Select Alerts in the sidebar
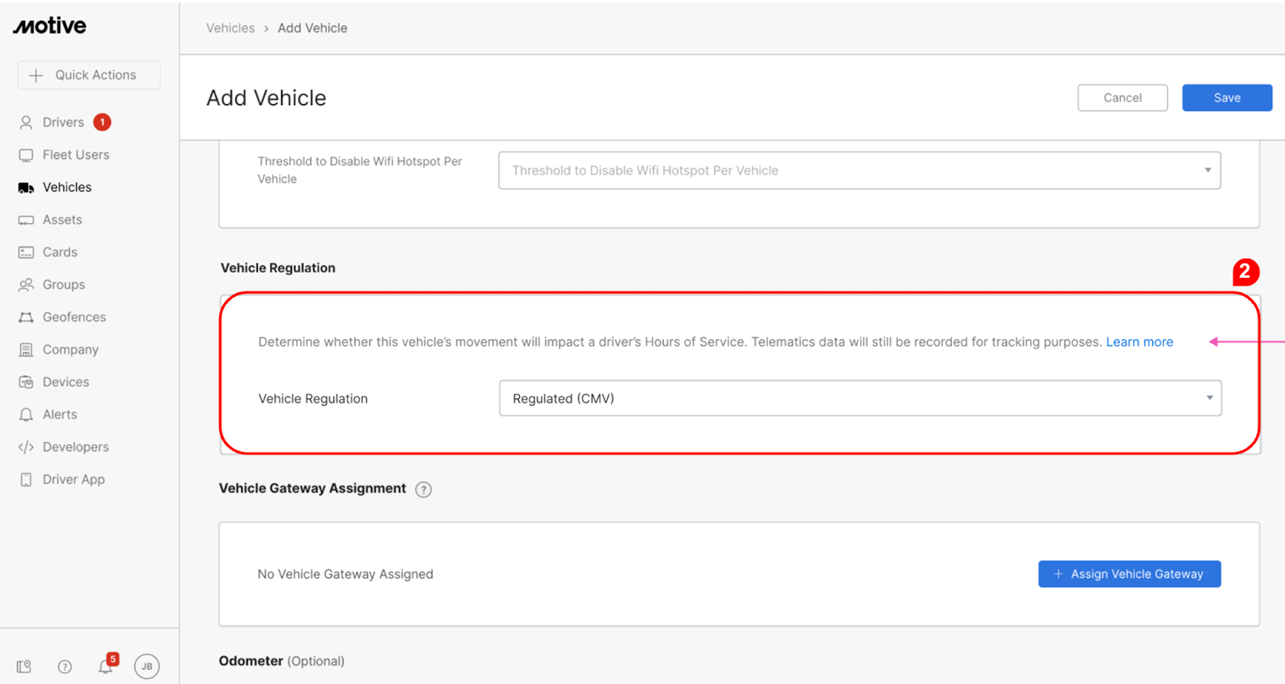This screenshot has height=684, width=1285. pos(59,414)
